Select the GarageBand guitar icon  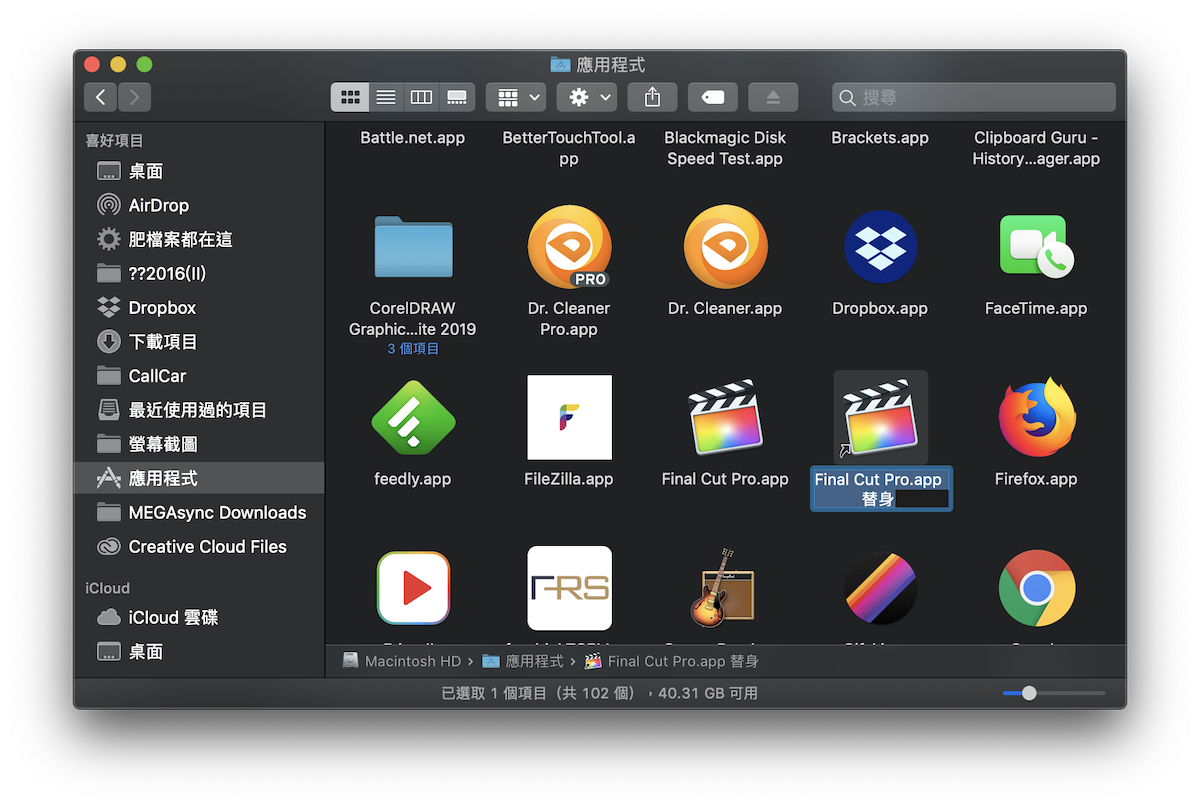point(725,588)
